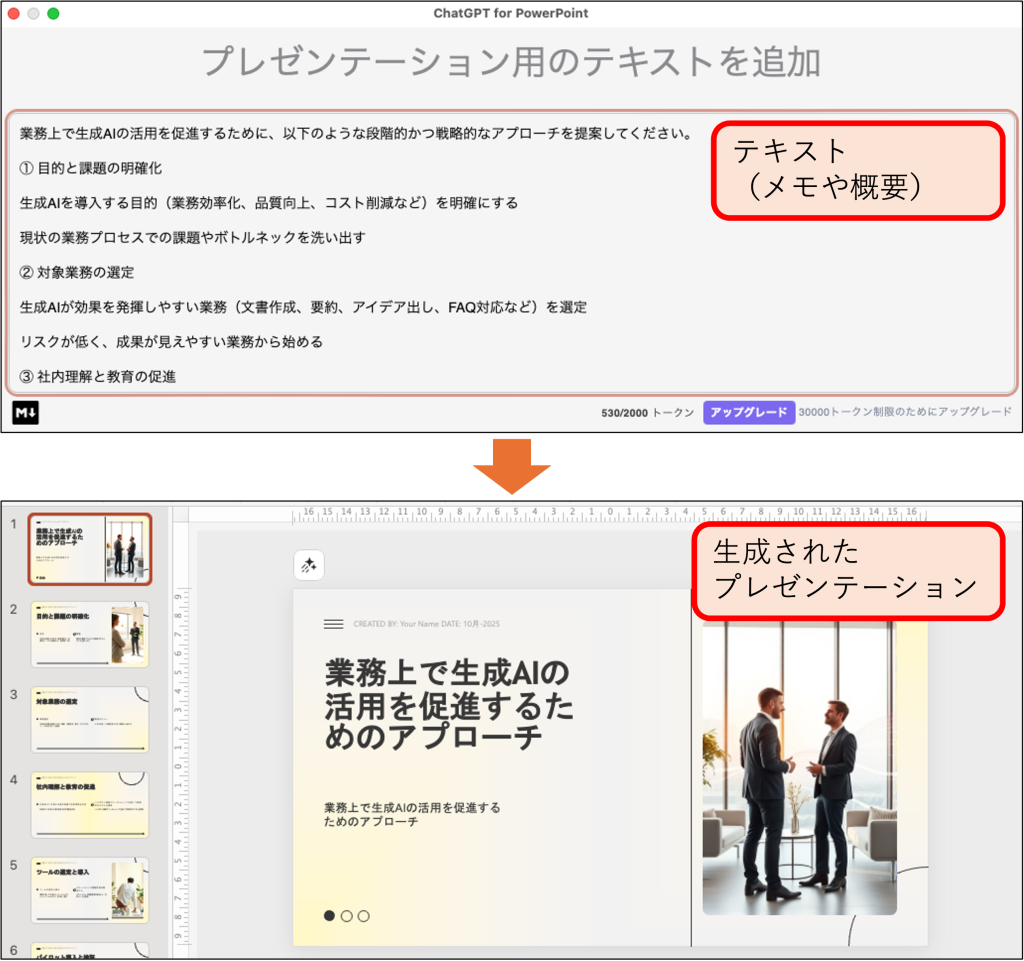Click the red close window button
1024x961 pixels.
(14, 13)
